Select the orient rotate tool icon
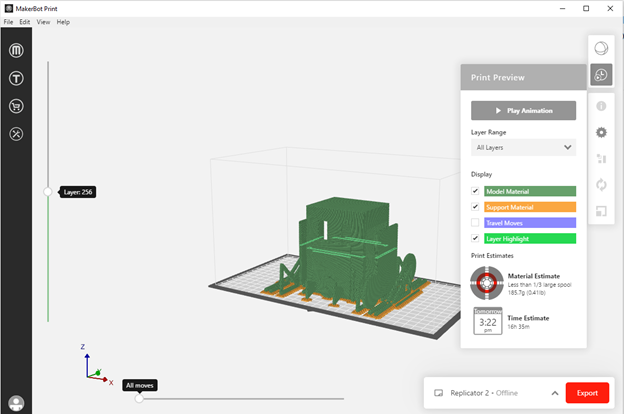This screenshot has height=414, width=624. click(601, 185)
